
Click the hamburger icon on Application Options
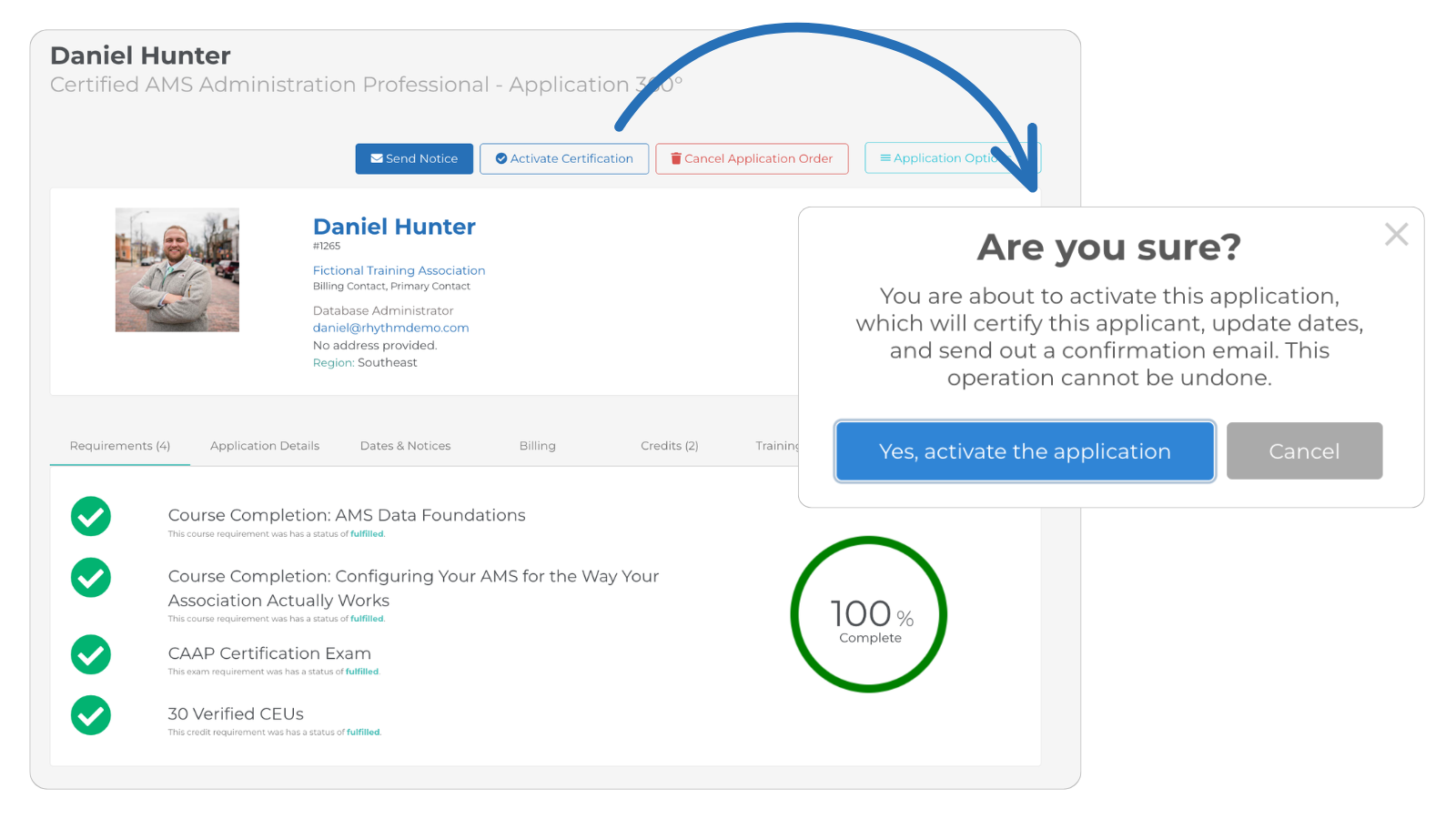(885, 157)
